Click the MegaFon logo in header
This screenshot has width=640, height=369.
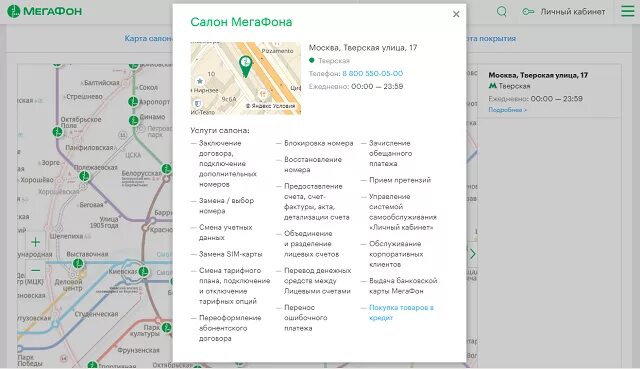[44, 11]
